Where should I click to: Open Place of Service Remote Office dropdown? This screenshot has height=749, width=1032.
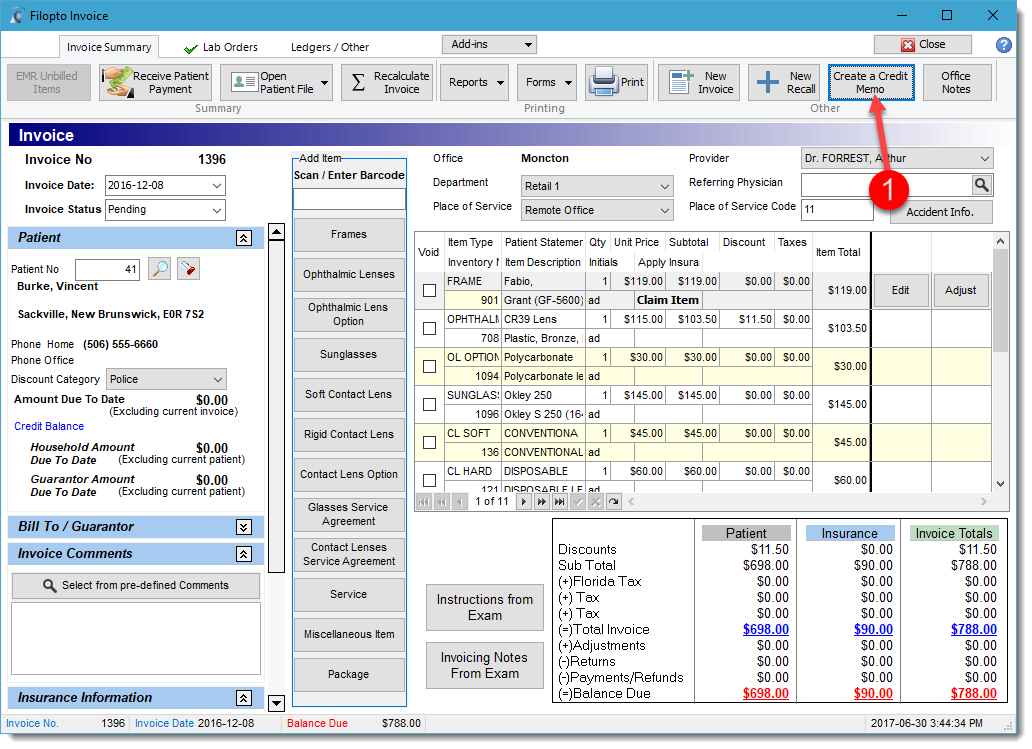pos(665,211)
